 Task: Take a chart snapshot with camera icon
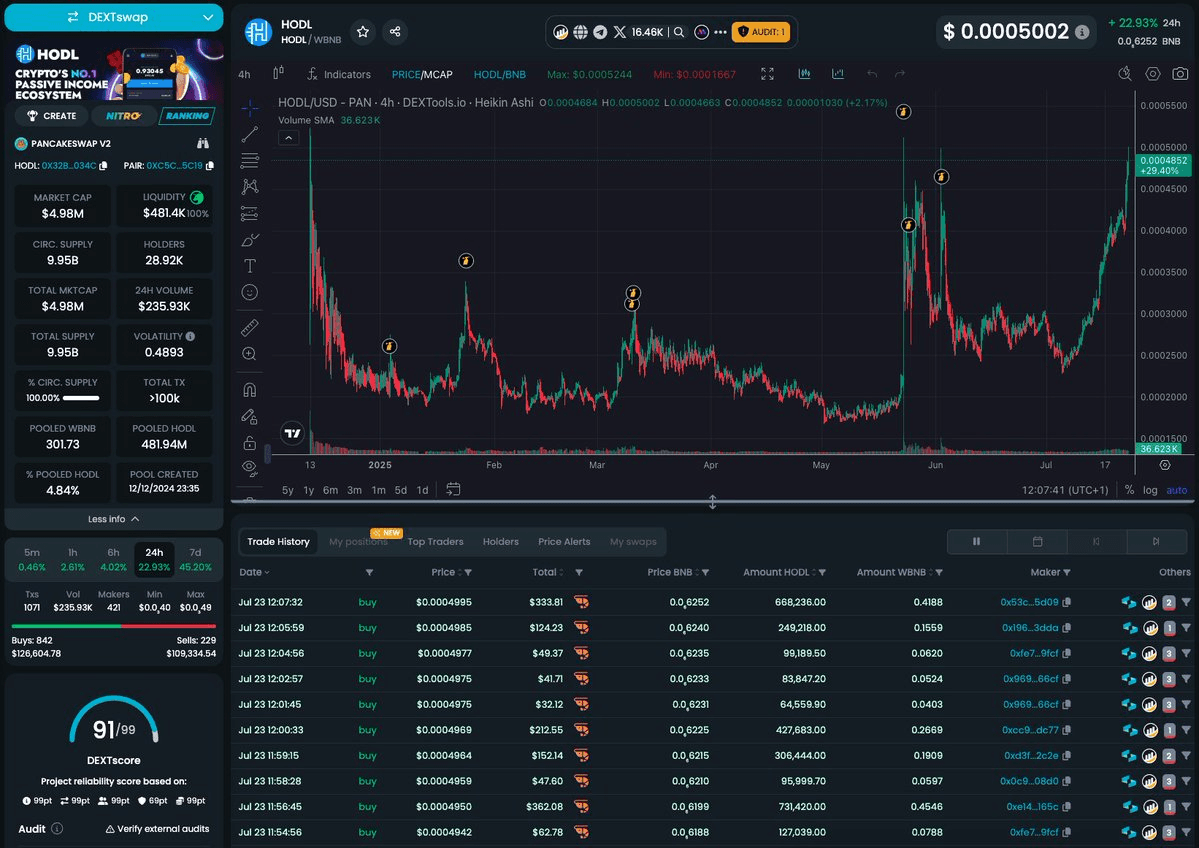(x=1181, y=74)
